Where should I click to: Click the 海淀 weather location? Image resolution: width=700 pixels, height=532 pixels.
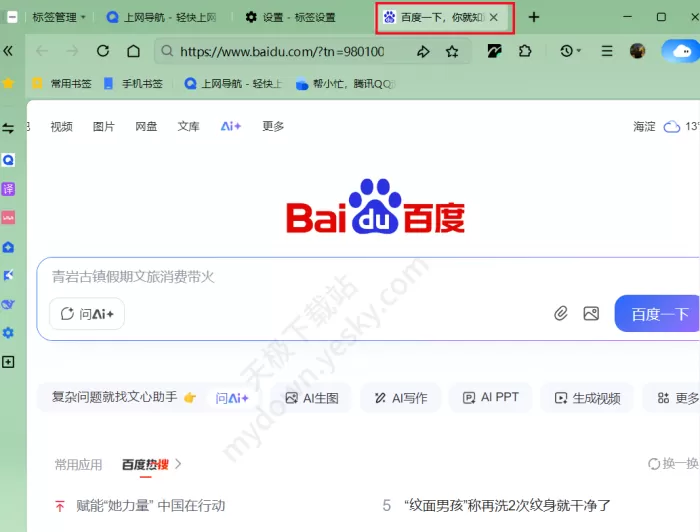pyautogui.click(x=644, y=127)
